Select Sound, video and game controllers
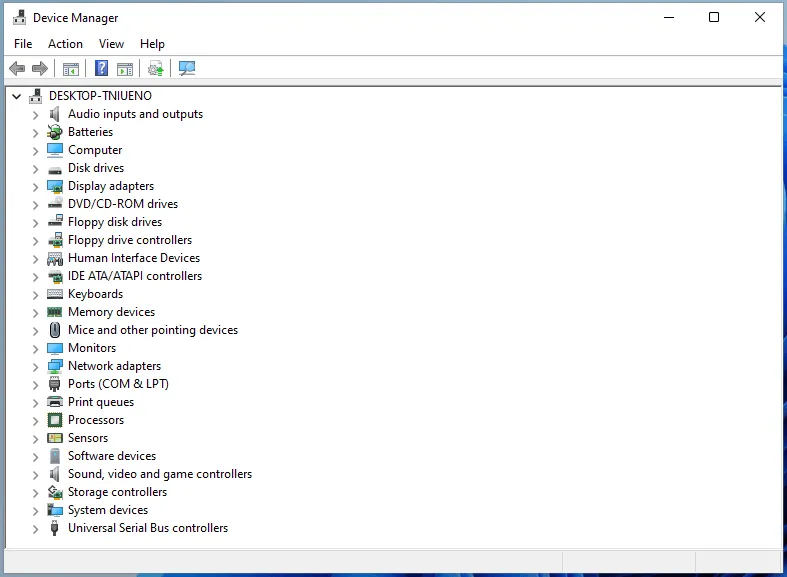The width and height of the screenshot is (787, 577). (159, 474)
